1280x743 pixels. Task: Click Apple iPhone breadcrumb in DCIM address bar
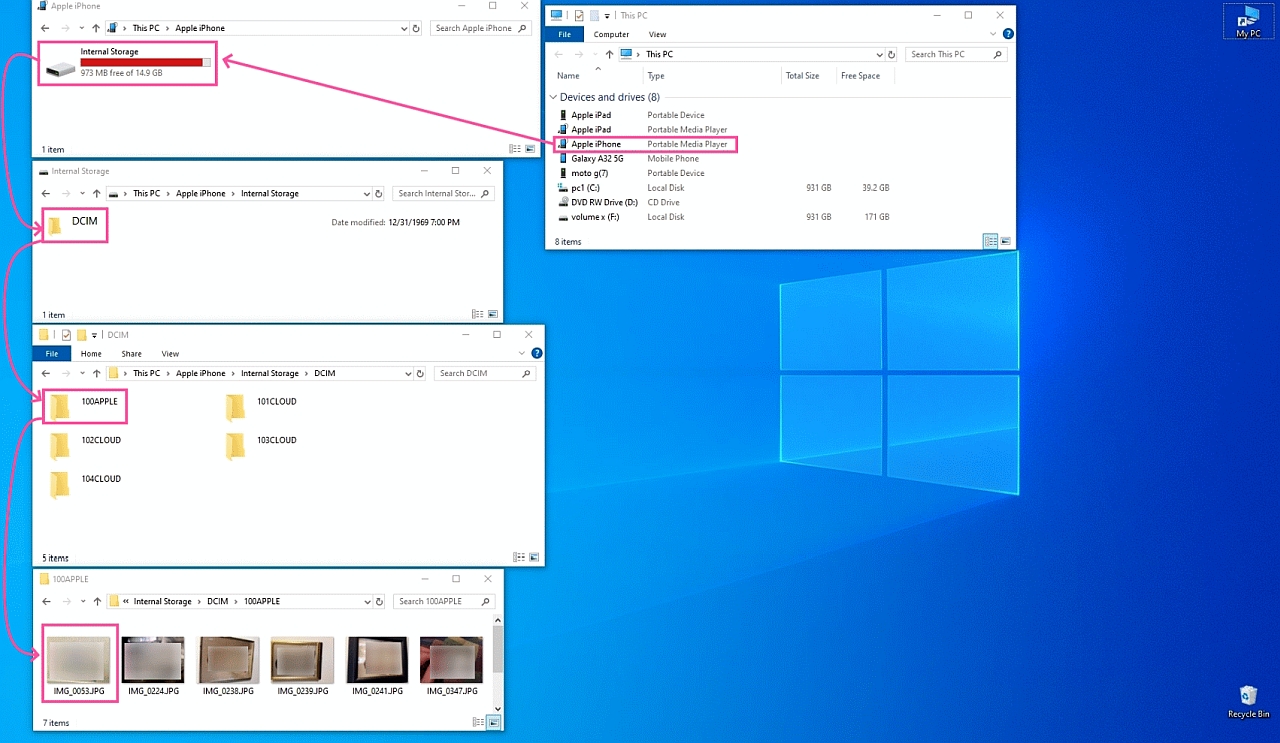tap(200, 373)
